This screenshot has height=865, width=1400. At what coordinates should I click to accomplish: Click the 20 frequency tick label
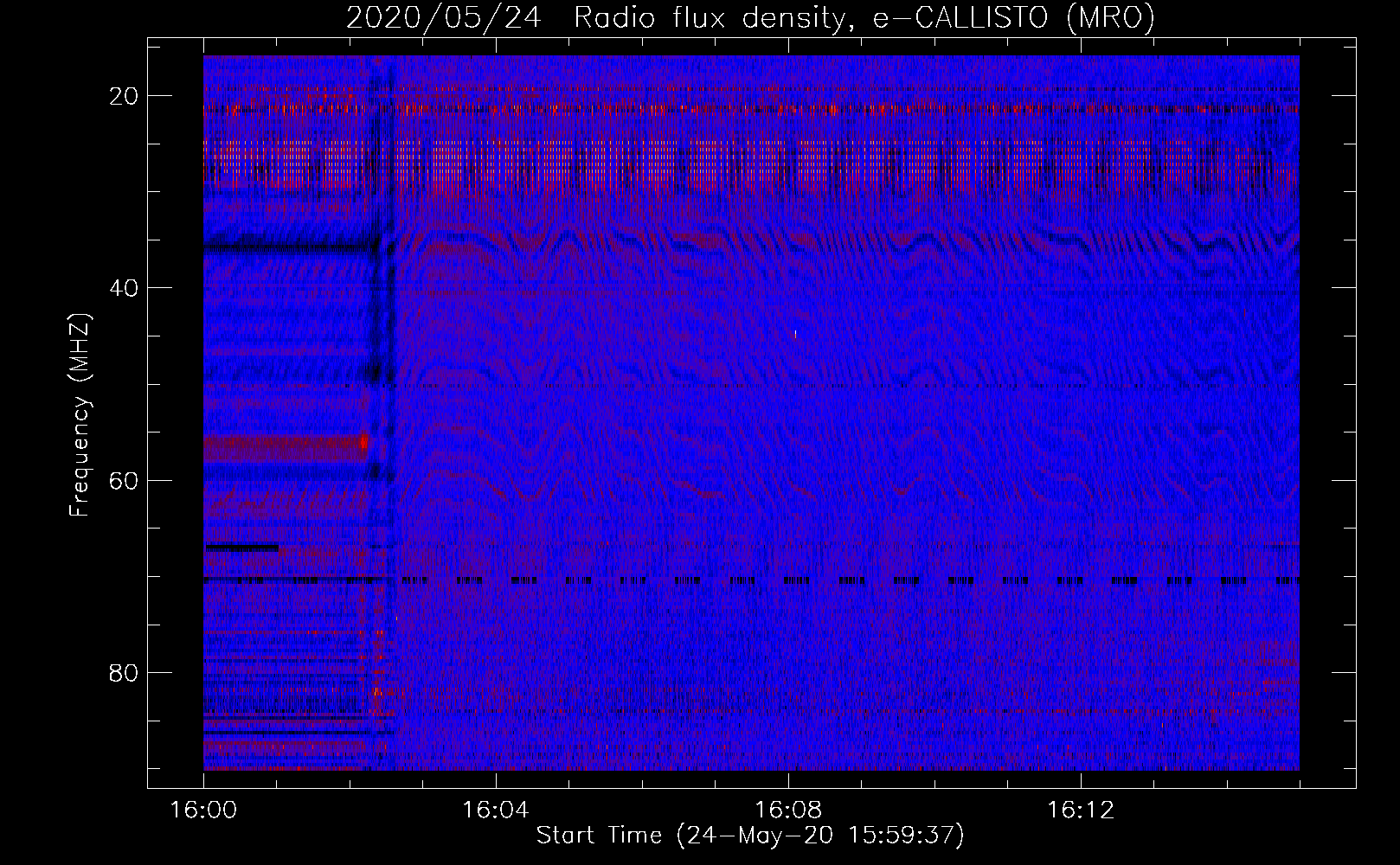tap(125, 96)
